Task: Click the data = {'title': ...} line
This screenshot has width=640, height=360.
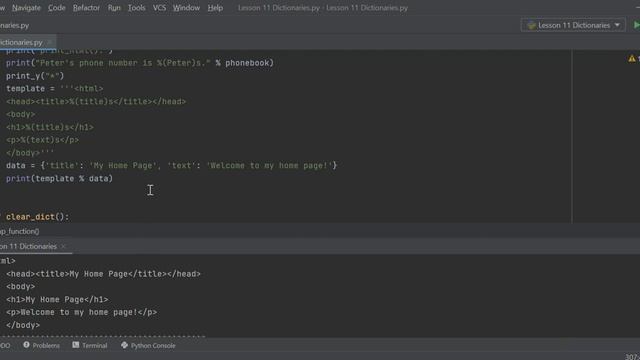Action: 171,166
